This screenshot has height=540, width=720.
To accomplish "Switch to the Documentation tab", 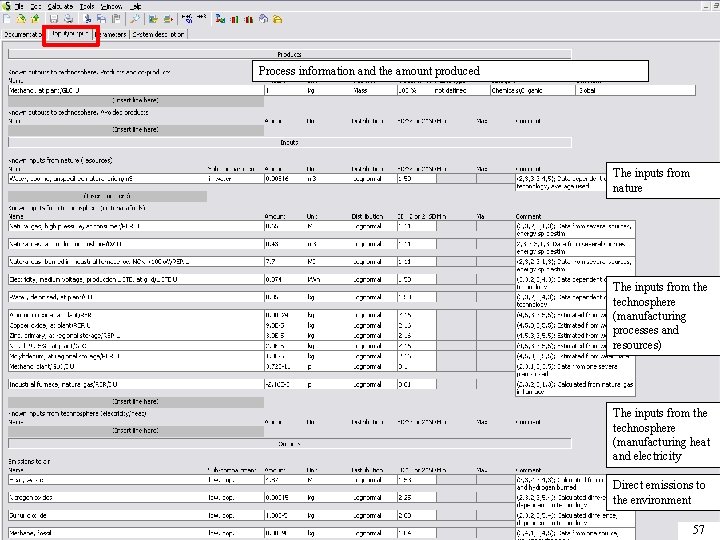I will [23, 34].
